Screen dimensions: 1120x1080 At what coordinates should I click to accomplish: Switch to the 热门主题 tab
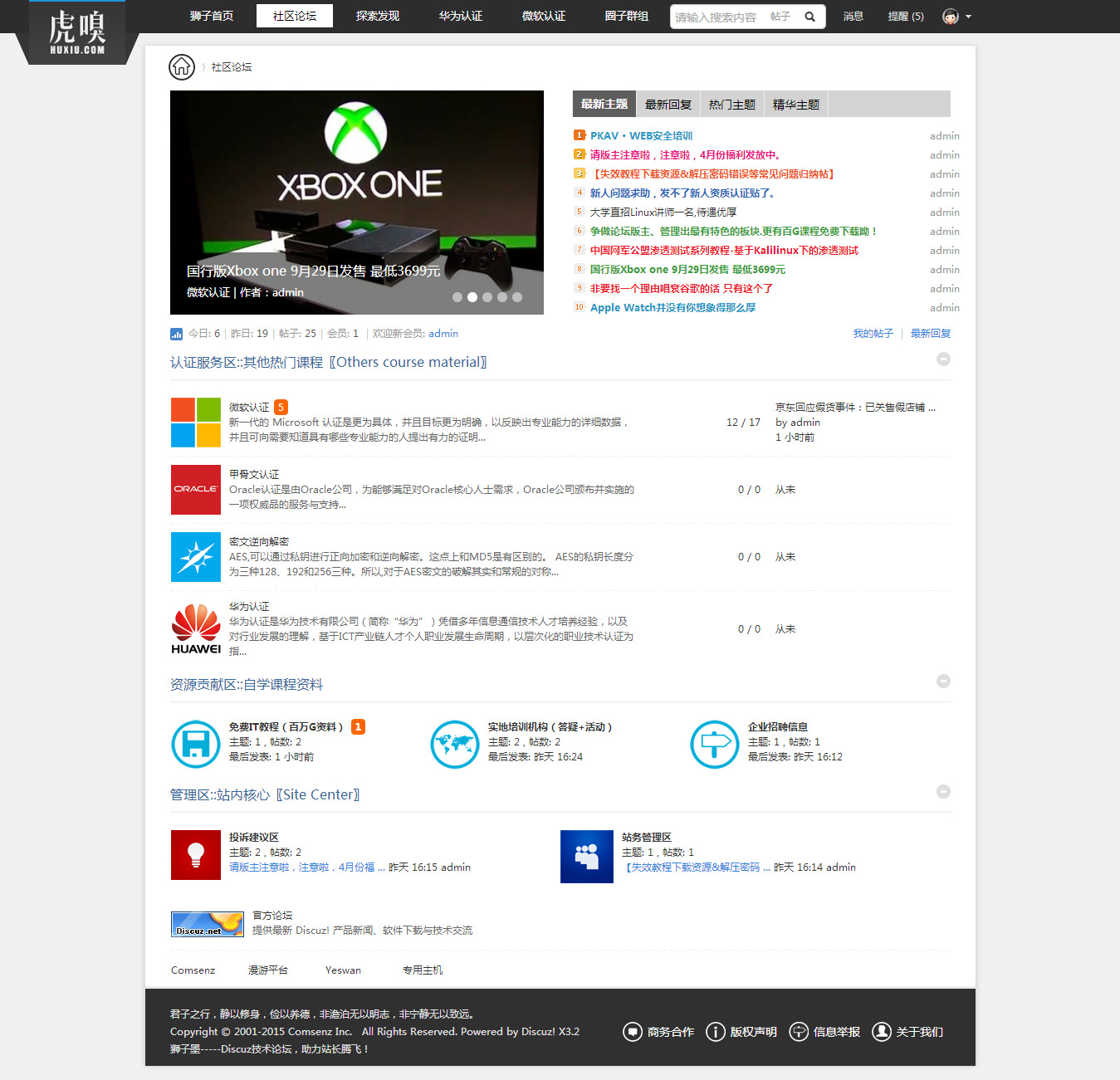click(x=732, y=104)
